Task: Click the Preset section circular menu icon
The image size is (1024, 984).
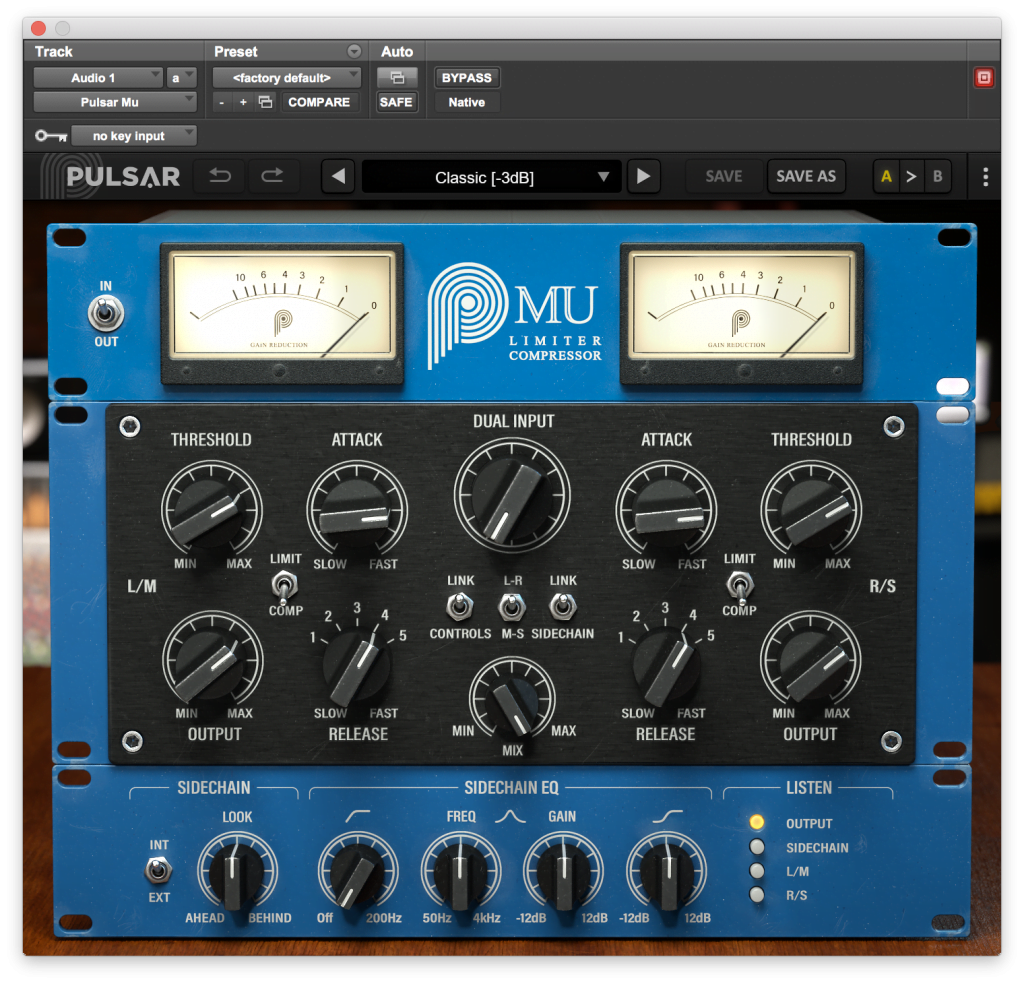Action: [354, 51]
